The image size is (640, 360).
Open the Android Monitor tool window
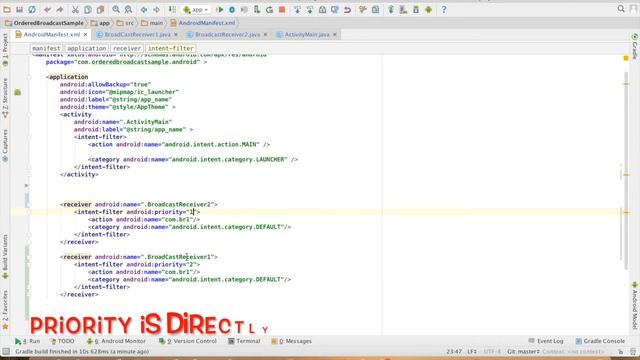tap(116, 341)
